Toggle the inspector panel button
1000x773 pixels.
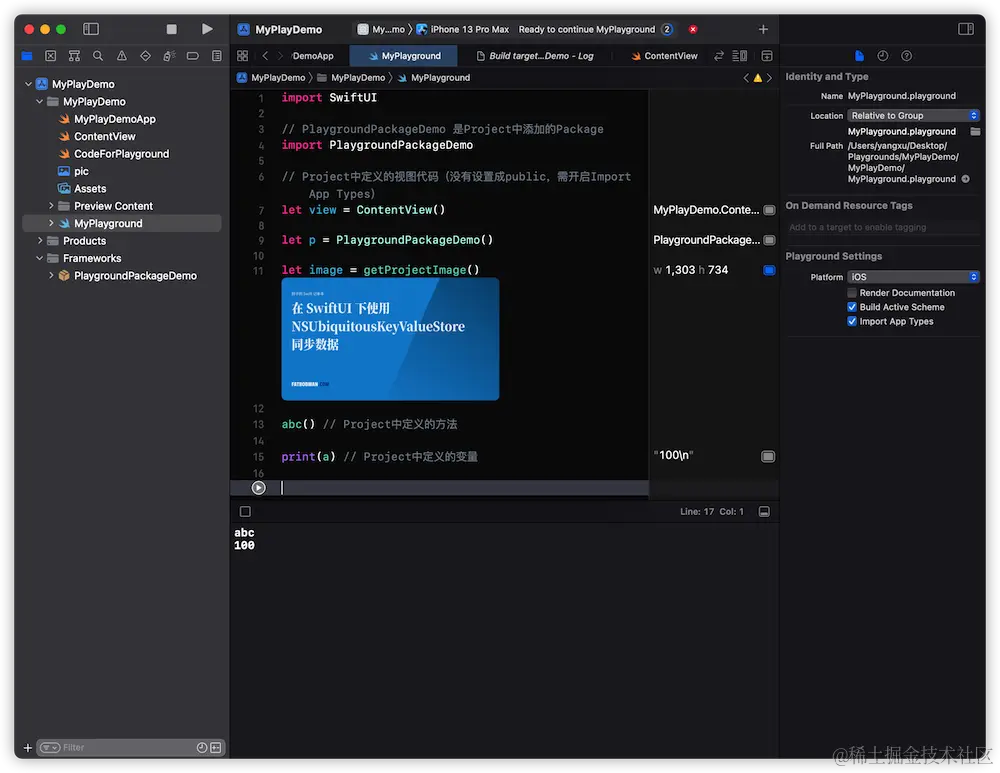(x=966, y=29)
